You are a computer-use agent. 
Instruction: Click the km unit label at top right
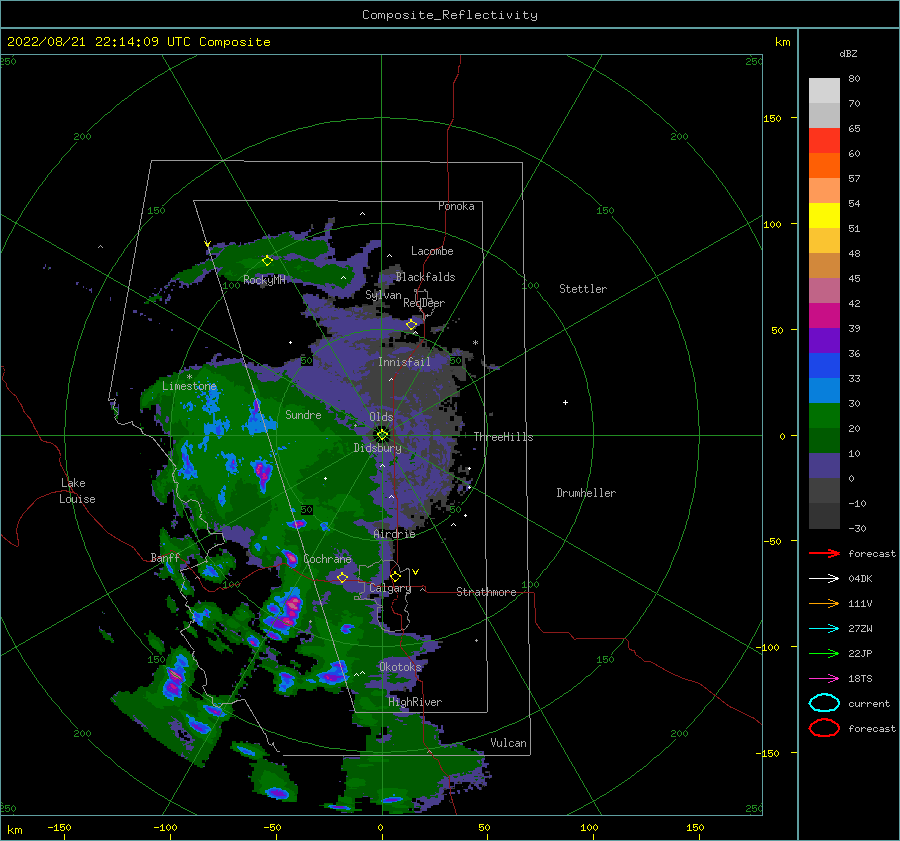pyautogui.click(x=782, y=42)
